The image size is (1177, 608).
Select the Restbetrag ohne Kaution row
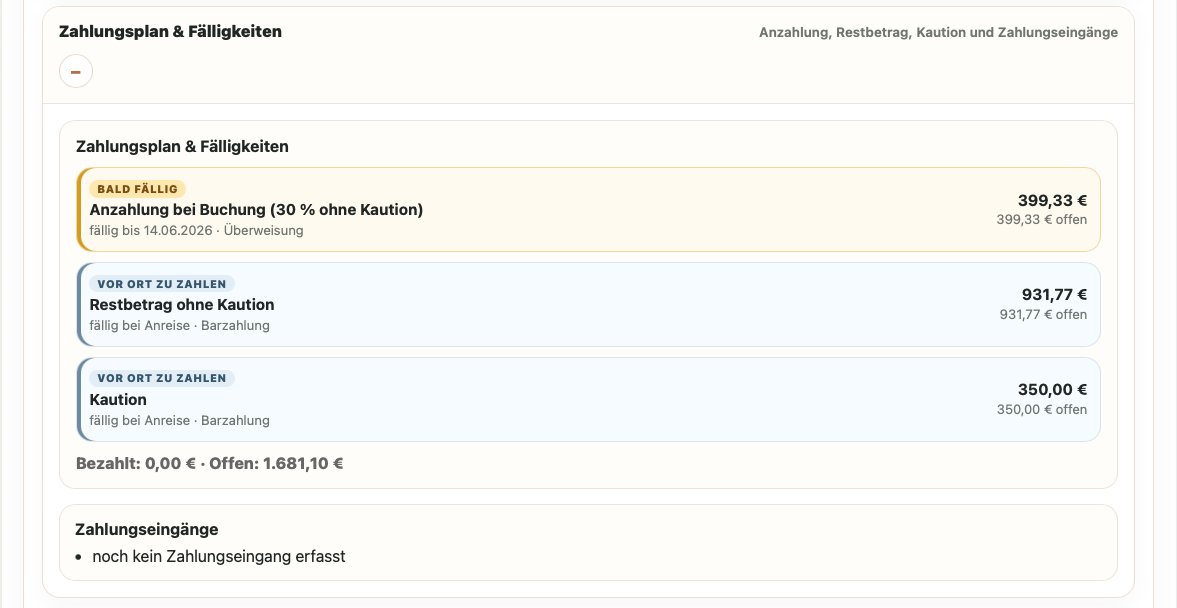(x=588, y=304)
